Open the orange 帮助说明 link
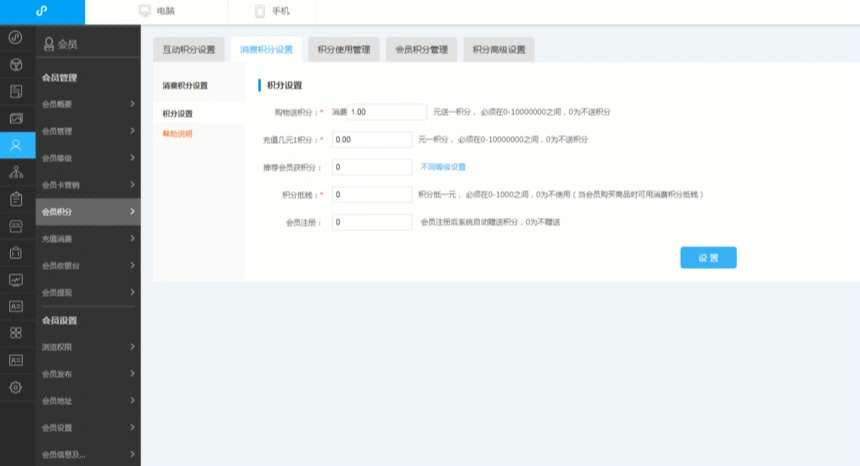This screenshot has width=860, height=466. tap(177, 133)
